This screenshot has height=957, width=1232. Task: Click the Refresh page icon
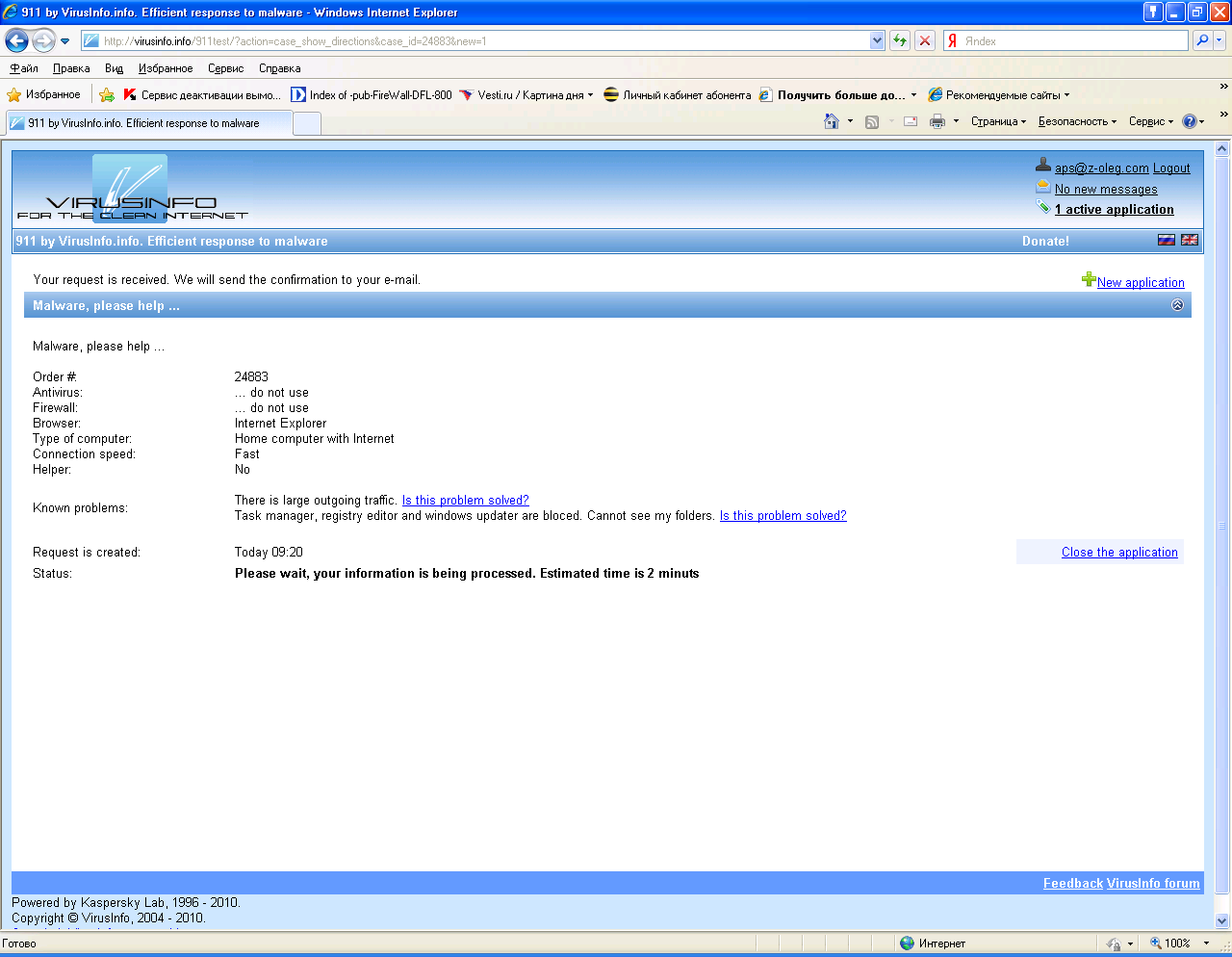(x=900, y=40)
